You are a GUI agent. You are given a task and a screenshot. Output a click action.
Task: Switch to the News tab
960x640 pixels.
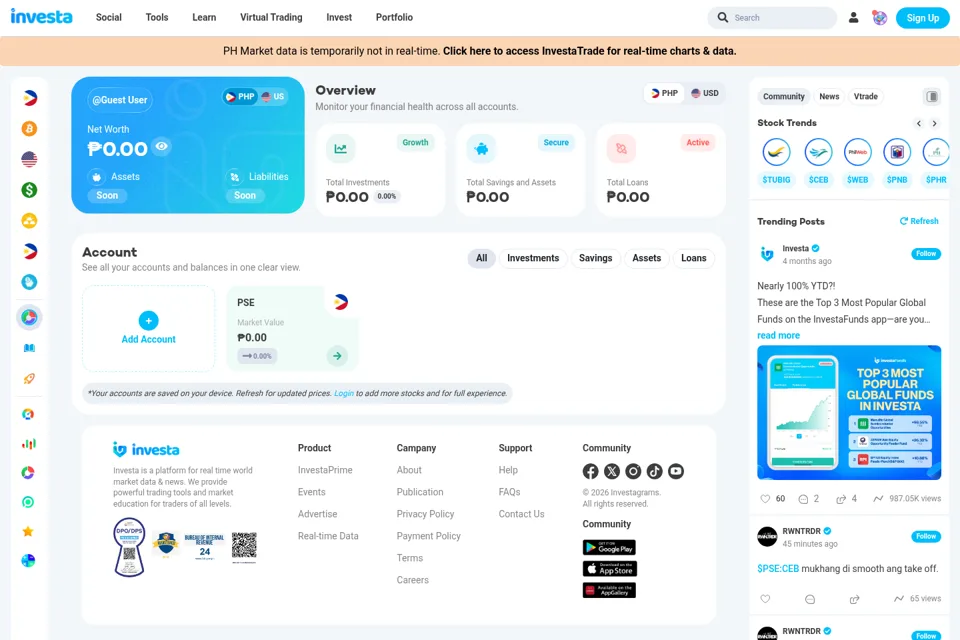pyautogui.click(x=829, y=97)
